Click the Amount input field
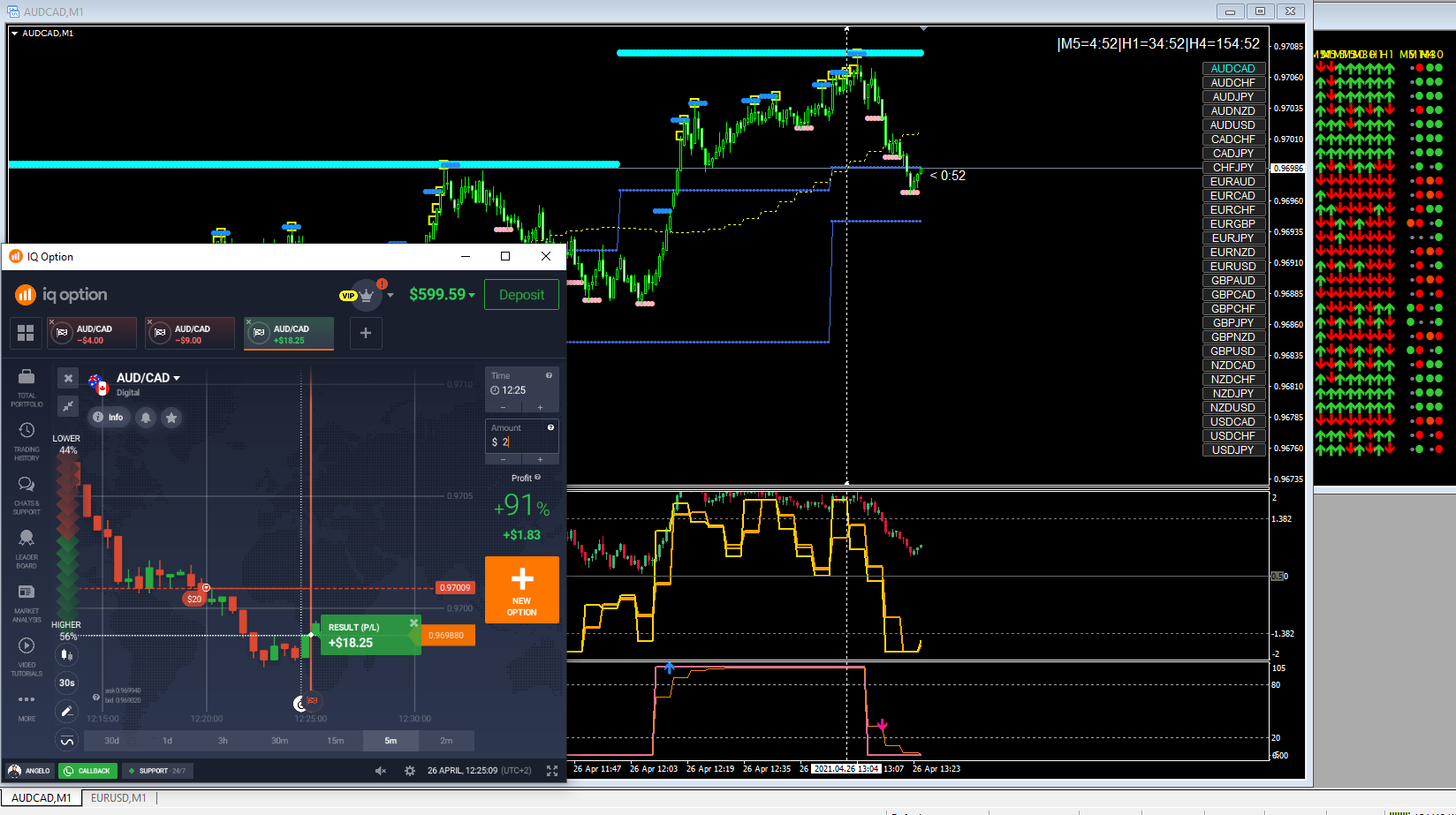The height and width of the screenshot is (815, 1456). click(522, 436)
